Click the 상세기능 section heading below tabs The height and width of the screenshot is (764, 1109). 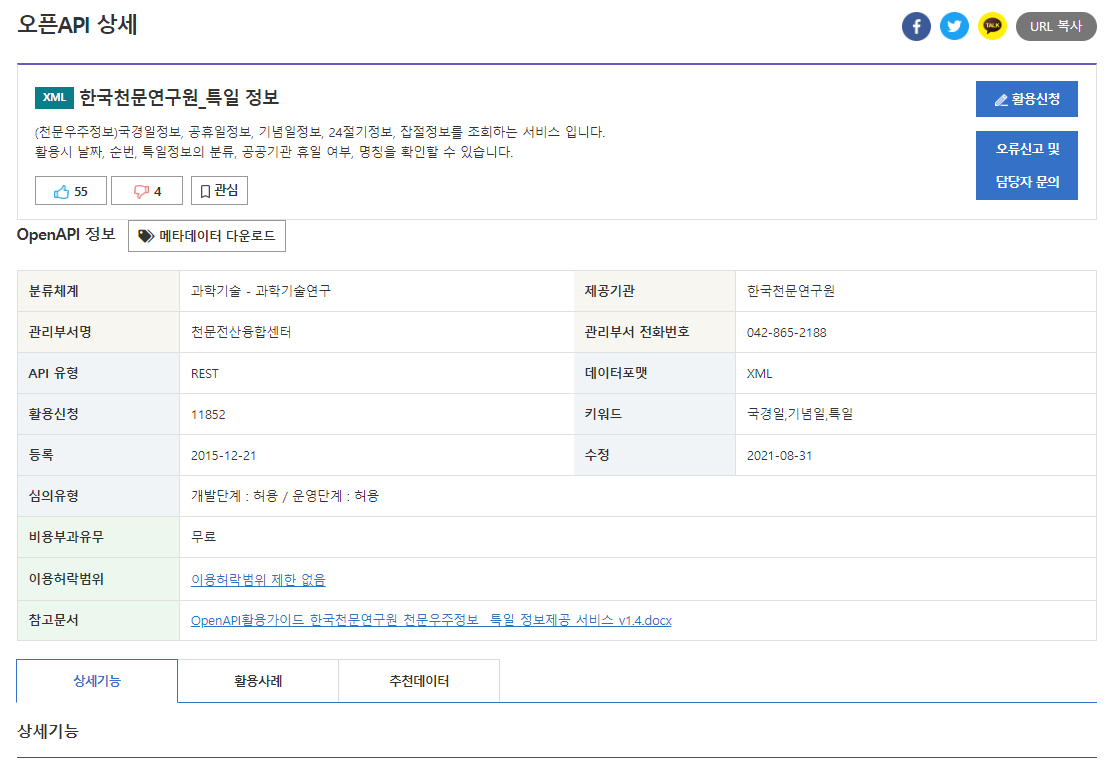[47, 731]
